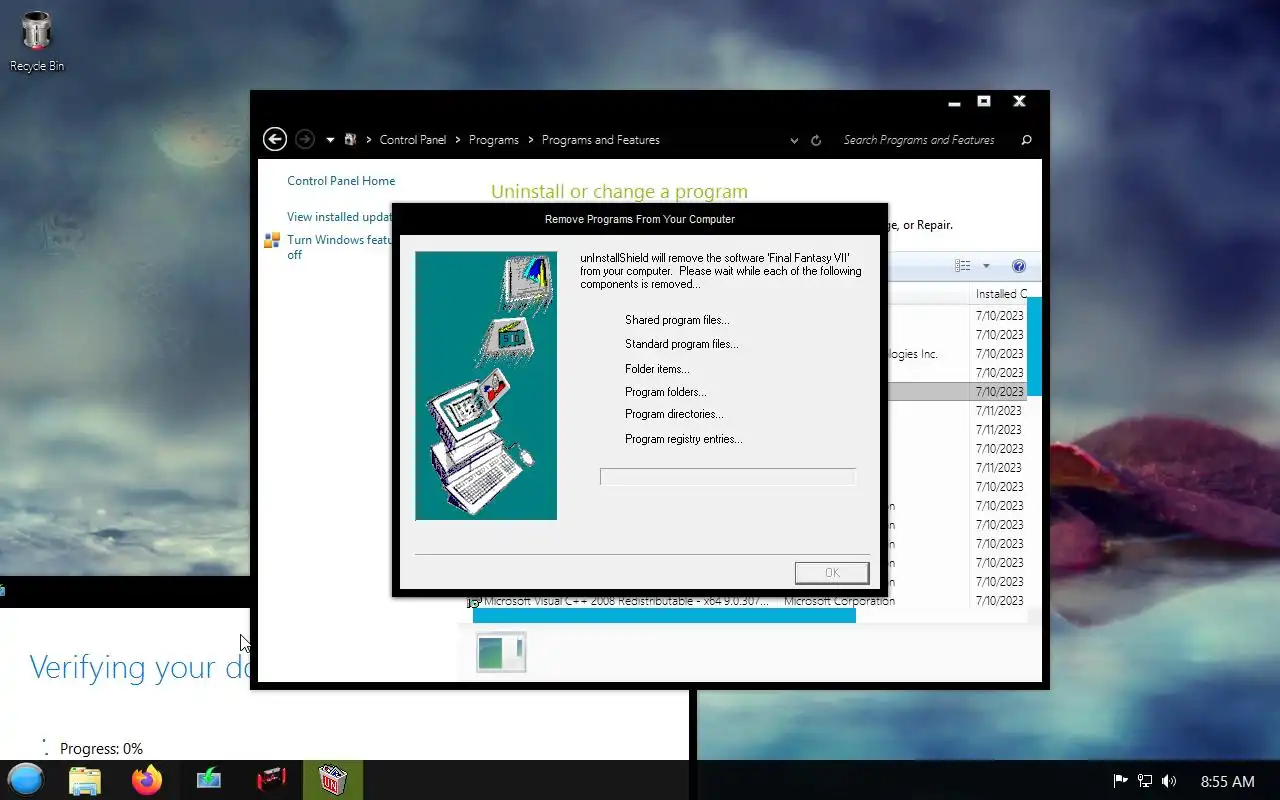
Task: Go back in Programs and Features
Action: (274, 140)
